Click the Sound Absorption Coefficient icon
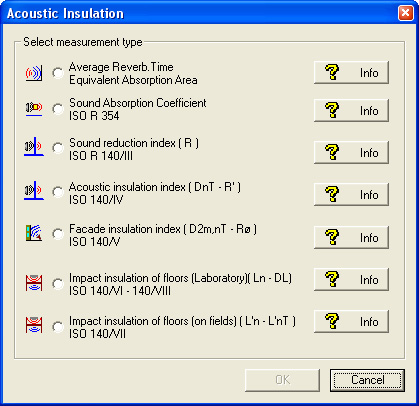This screenshot has width=419, height=406. (34, 109)
